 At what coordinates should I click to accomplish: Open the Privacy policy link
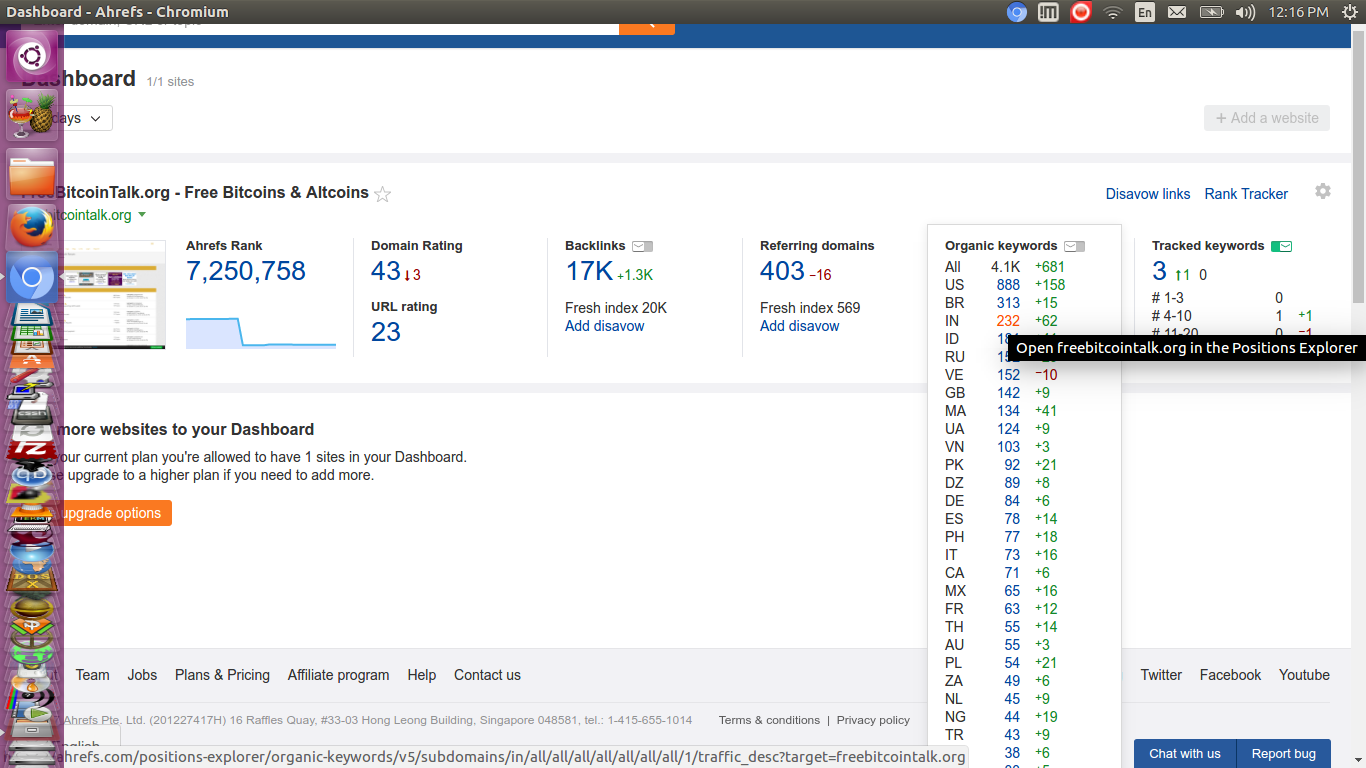point(873,720)
